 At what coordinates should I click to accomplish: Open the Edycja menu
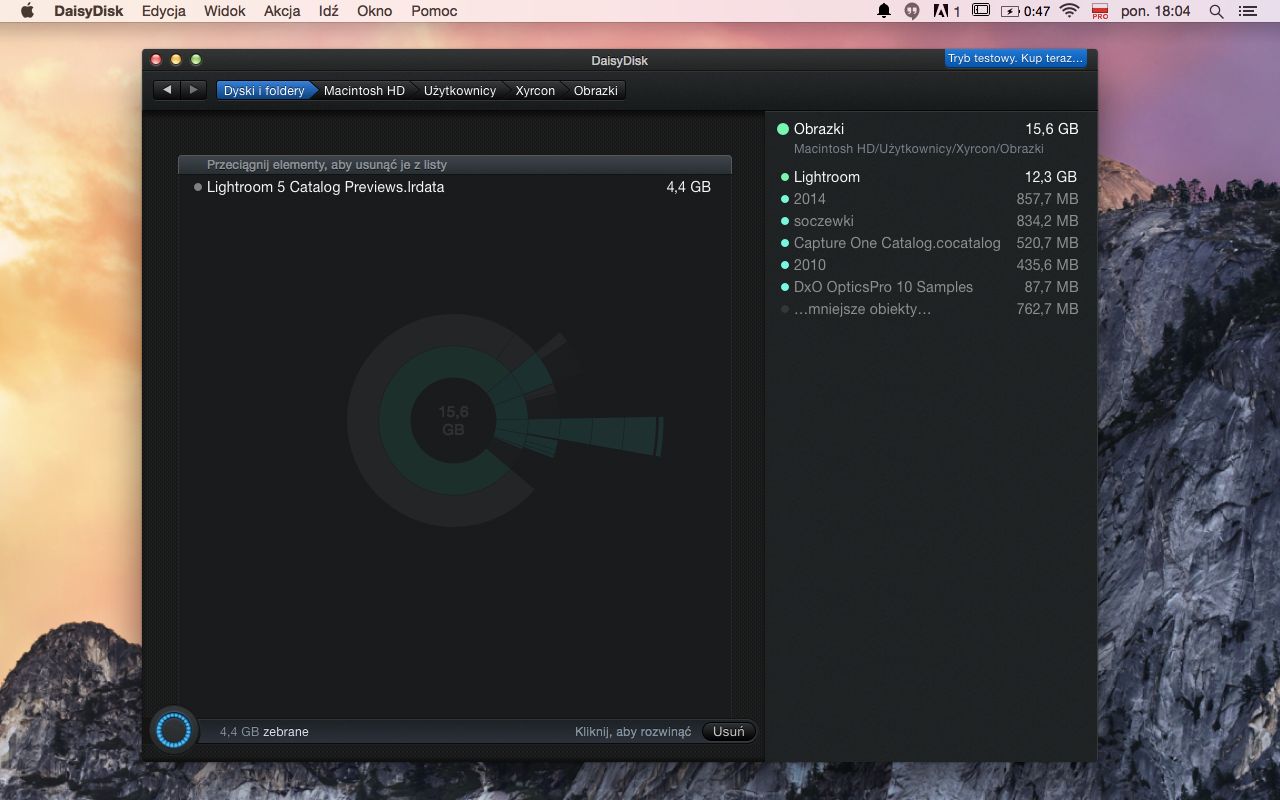click(x=164, y=11)
